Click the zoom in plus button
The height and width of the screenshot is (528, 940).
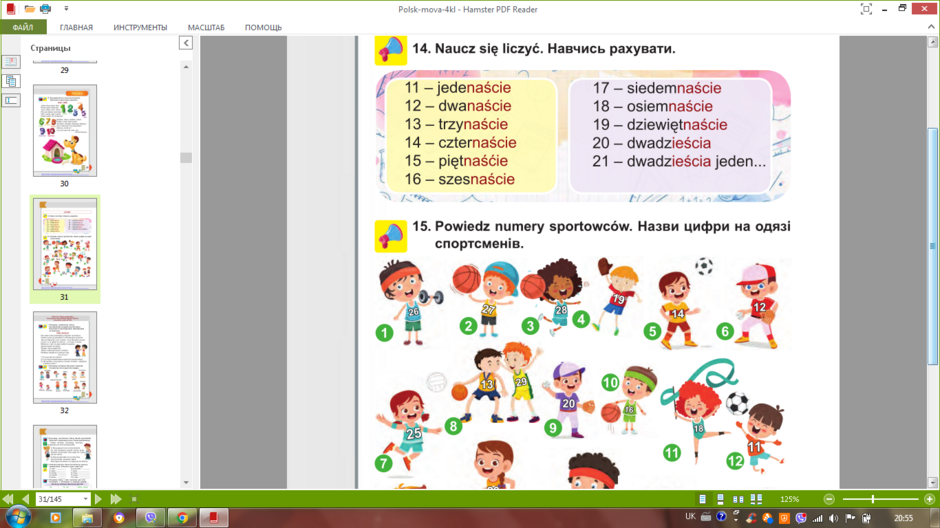[x=929, y=499]
